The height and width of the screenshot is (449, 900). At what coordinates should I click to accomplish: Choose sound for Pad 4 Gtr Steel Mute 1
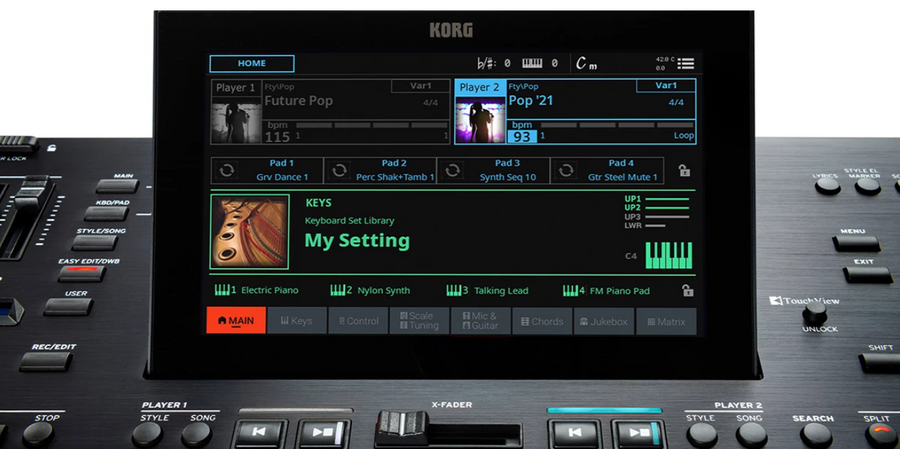[x=623, y=177]
